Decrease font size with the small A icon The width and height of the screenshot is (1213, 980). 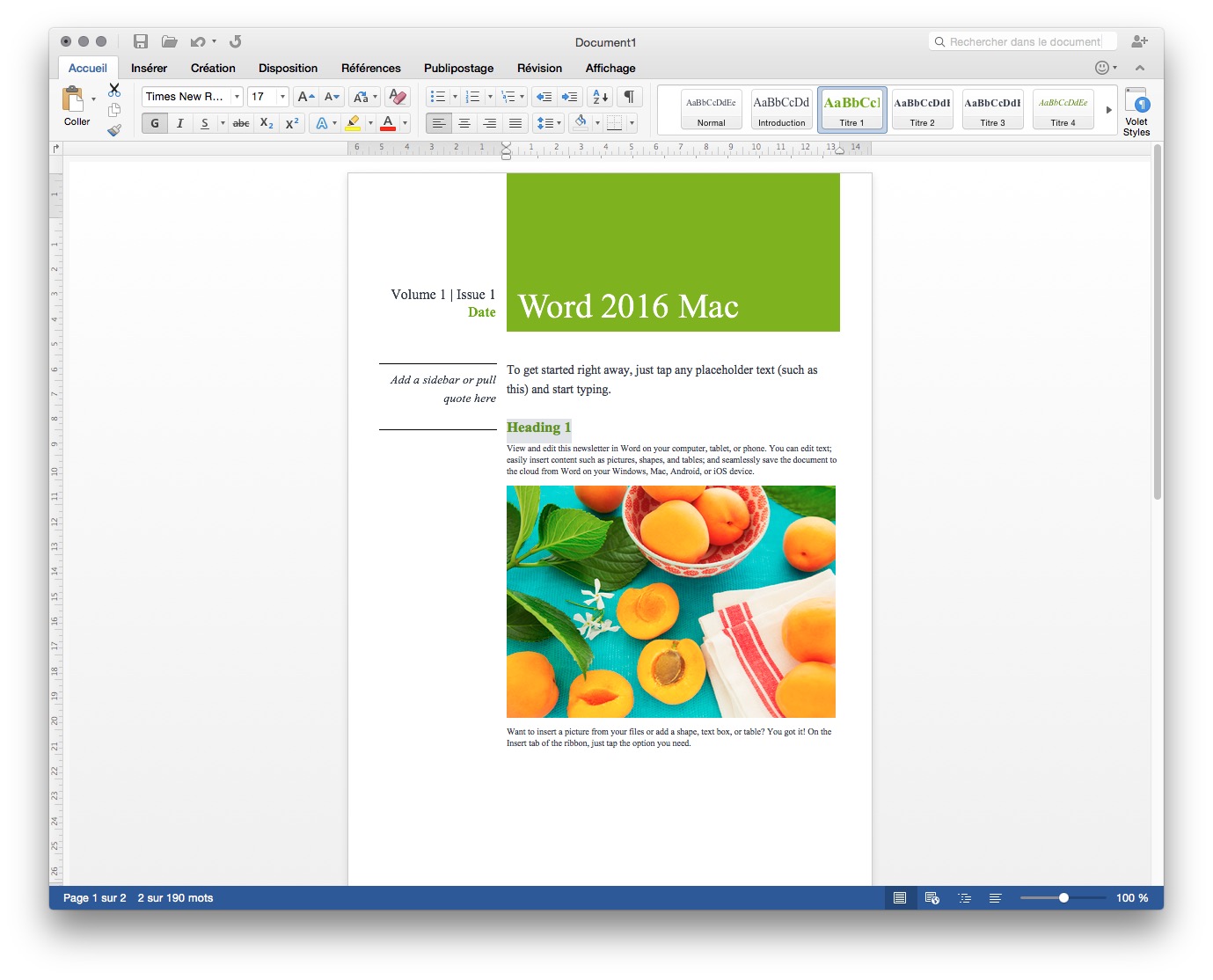point(332,97)
